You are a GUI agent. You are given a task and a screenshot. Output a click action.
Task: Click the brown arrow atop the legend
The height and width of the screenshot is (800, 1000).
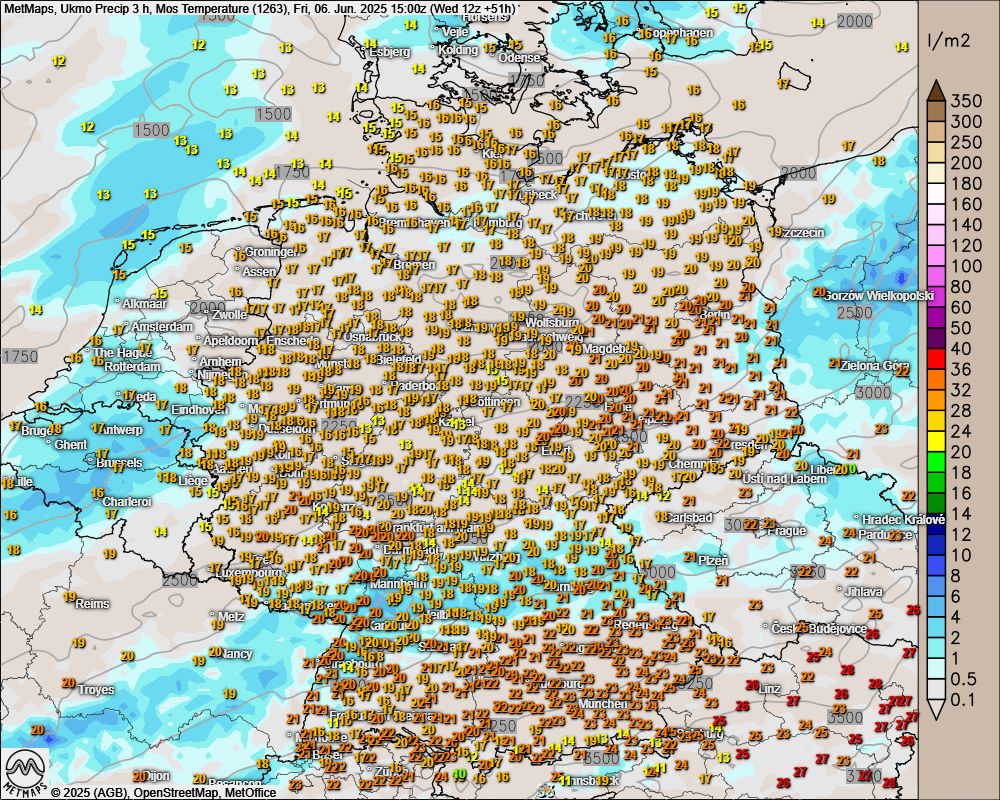click(x=936, y=90)
